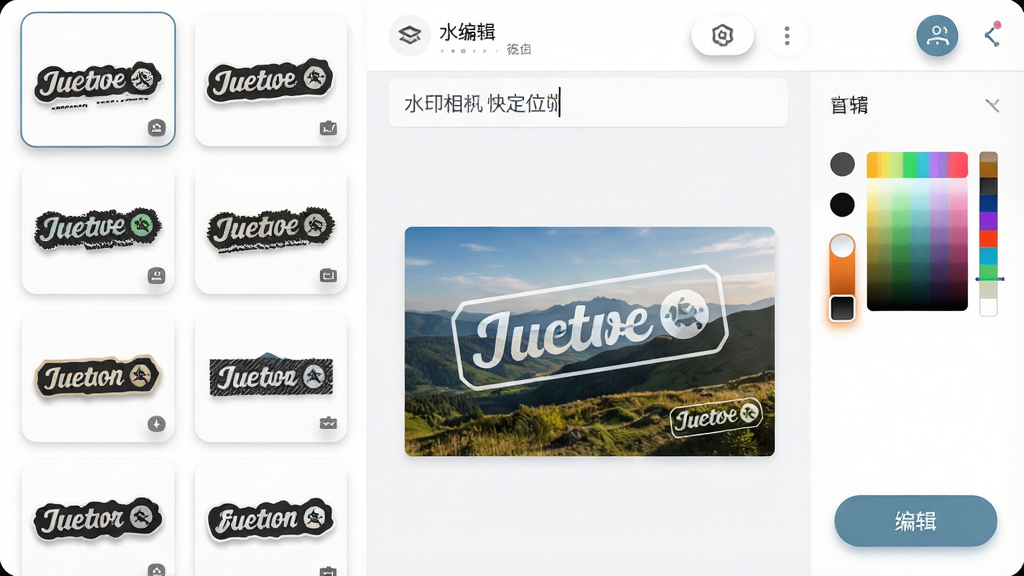Select the small corner watermark on the landscape photo
This screenshot has height=576, width=1024.
(x=716, y=417)
